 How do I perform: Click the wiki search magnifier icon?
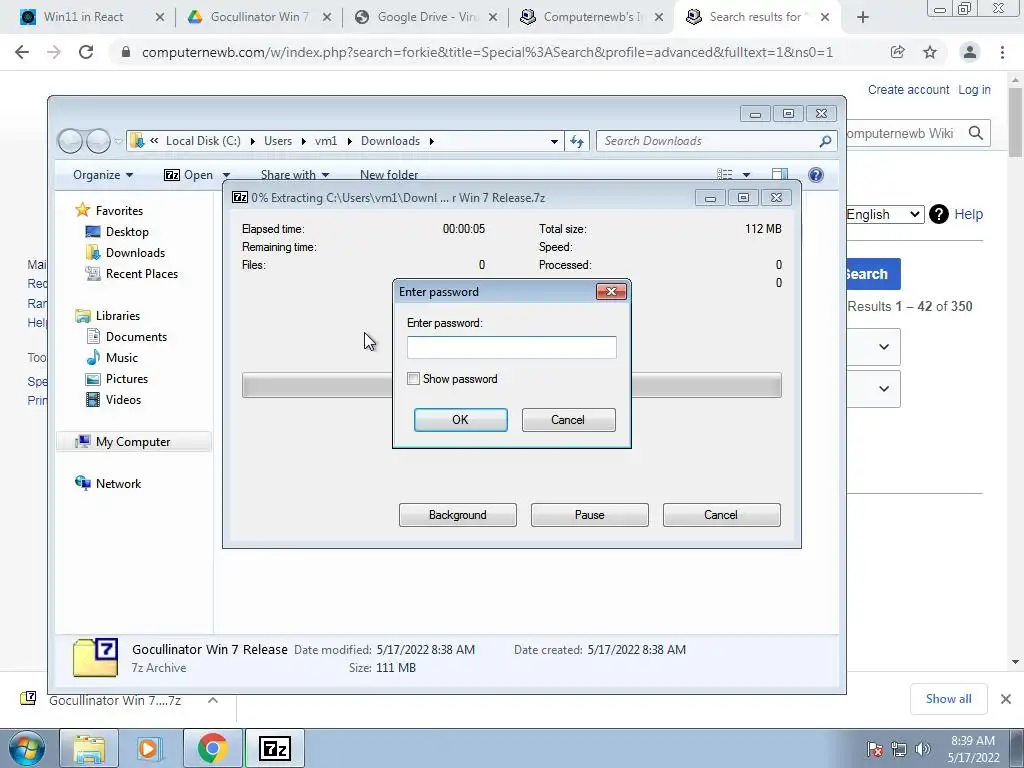click(x=976, y=133)
